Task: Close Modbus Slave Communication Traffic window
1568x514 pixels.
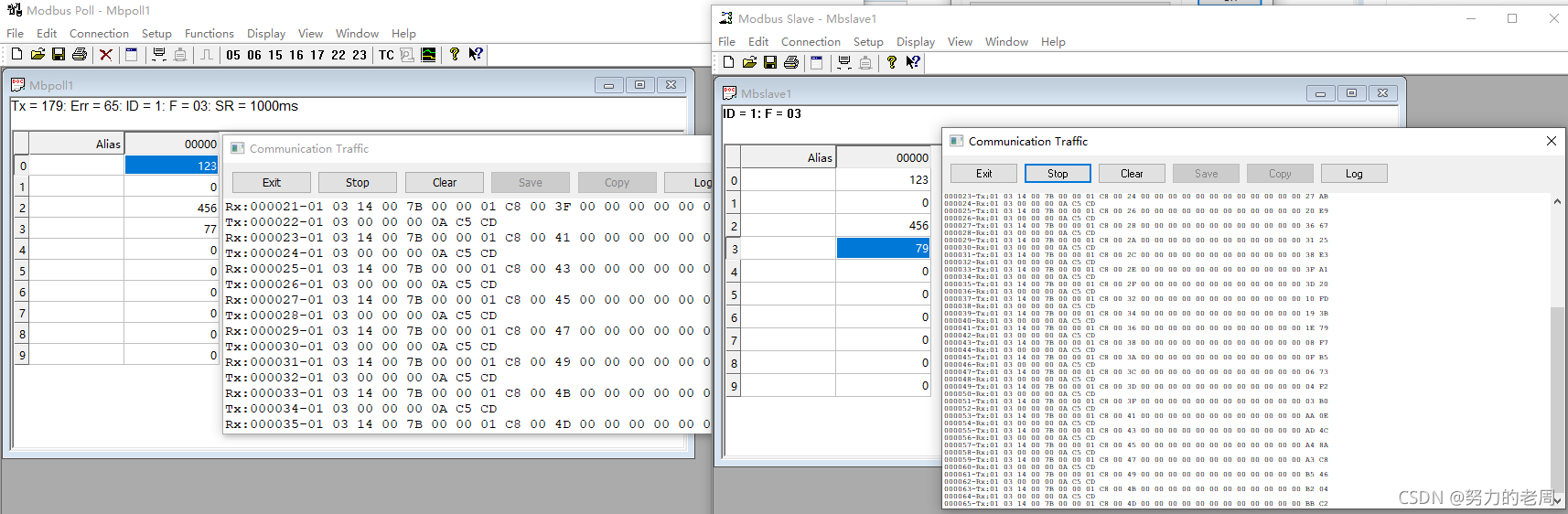Action: (x=1551, y=141)
